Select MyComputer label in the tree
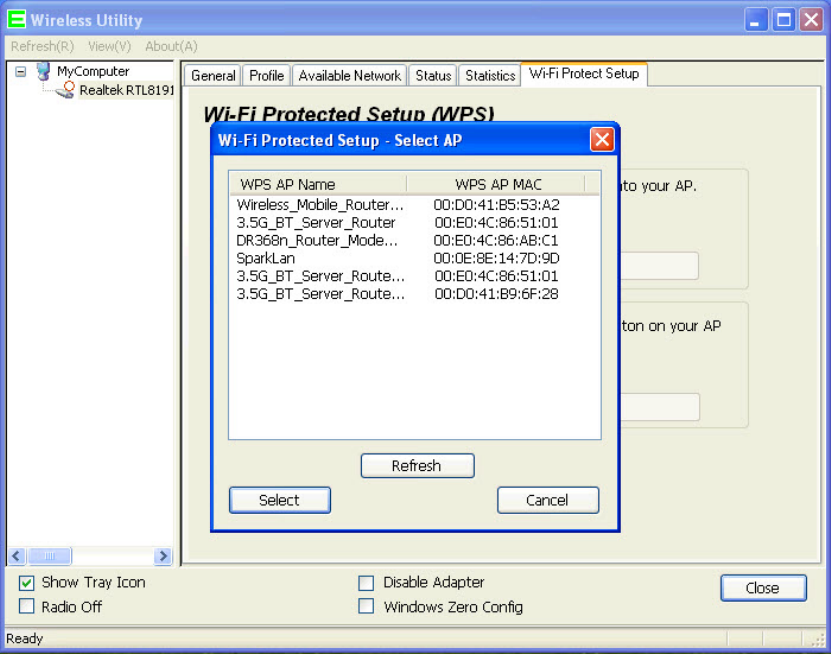The image size is (831, 654). [93, 71]
